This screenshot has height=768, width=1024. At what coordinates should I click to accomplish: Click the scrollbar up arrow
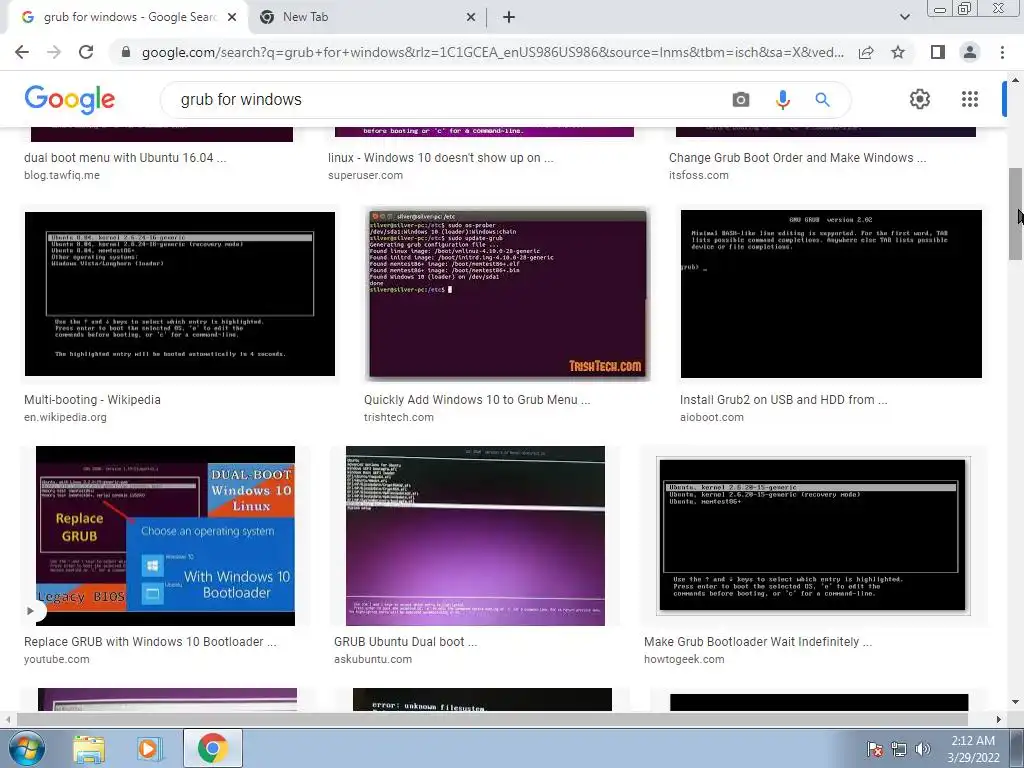[1016, 80]
